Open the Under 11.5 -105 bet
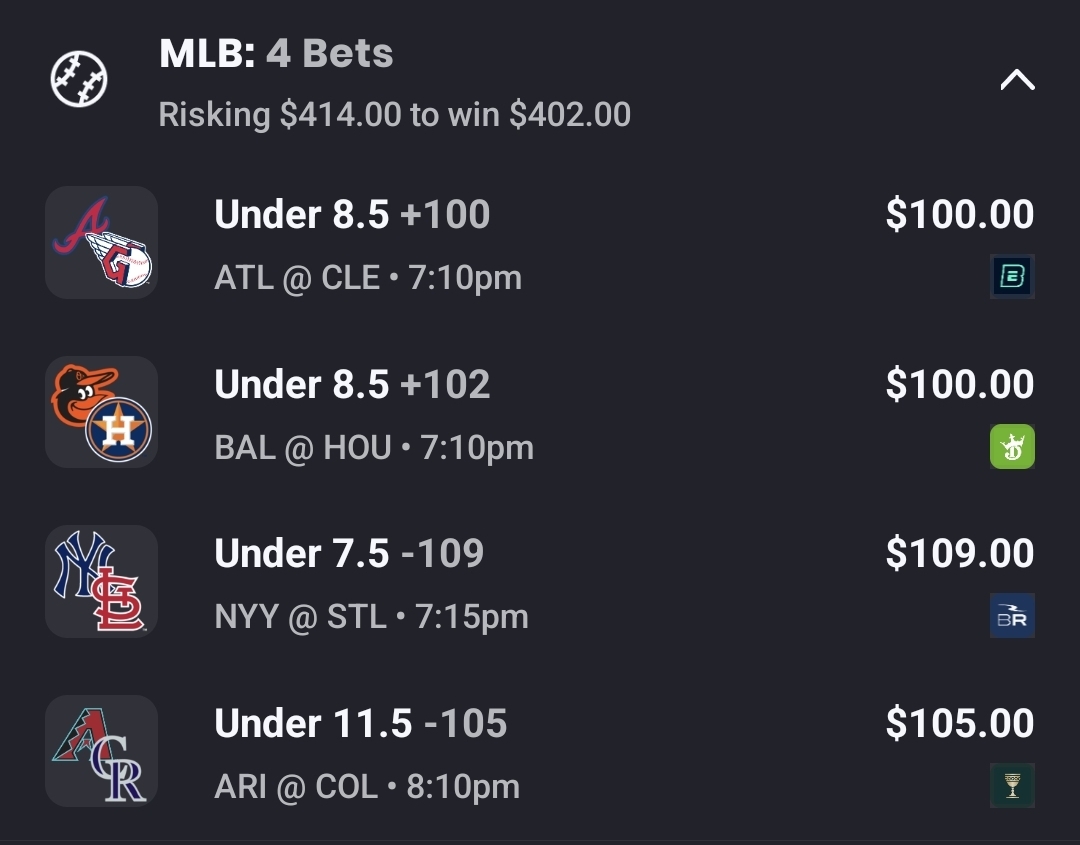Image resolution: width=1080 pixels, height=845 pixels. pos(360,724)
